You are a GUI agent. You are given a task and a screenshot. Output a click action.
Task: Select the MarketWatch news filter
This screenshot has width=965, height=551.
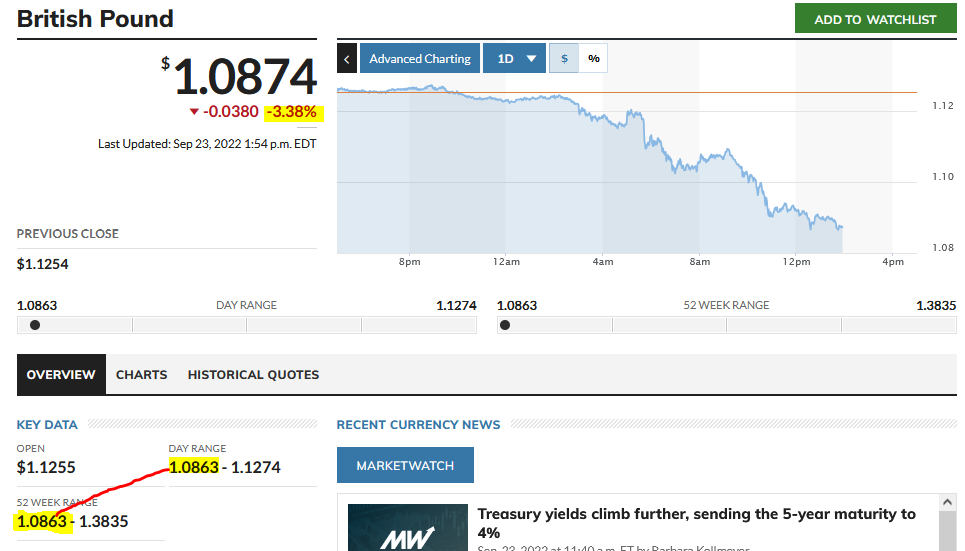[405, 465]
